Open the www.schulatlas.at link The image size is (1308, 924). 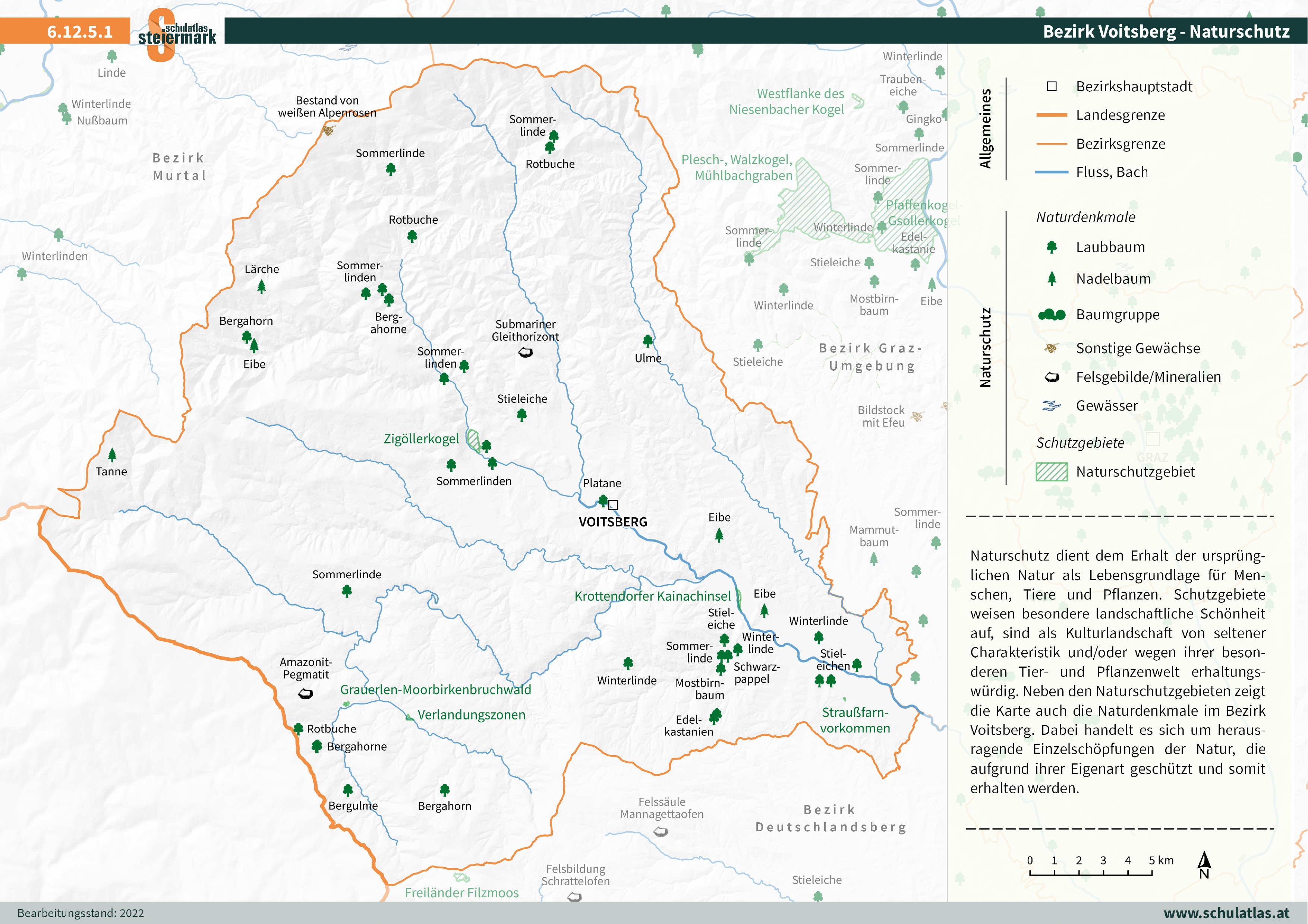(1226, 912)
